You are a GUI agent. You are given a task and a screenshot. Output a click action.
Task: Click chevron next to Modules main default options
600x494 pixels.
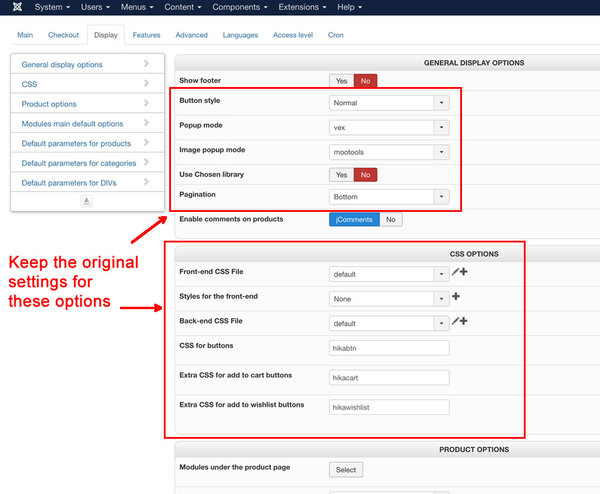coord(146,122)
